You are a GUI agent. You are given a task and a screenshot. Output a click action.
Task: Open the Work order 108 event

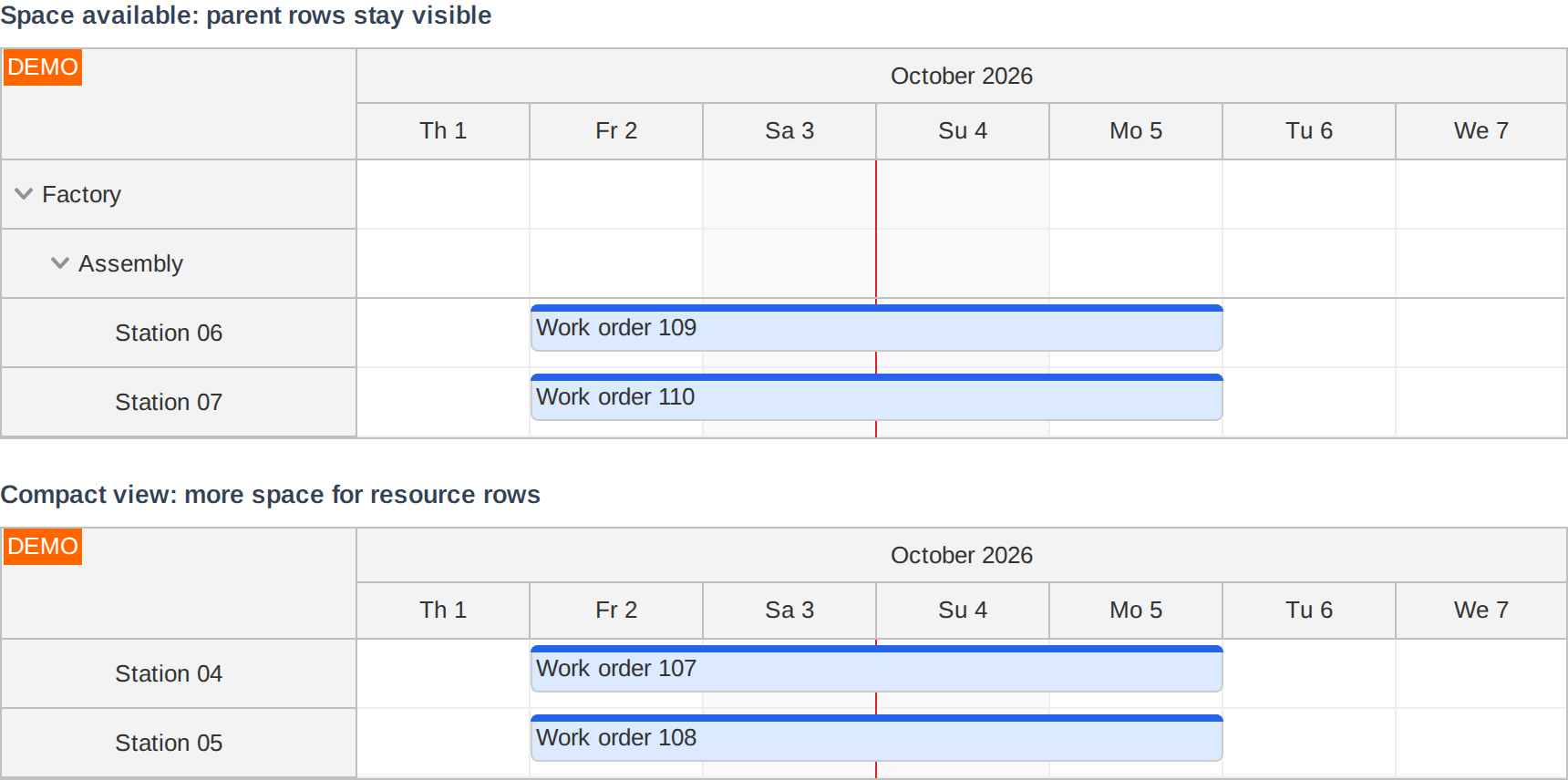tap(876, 738)
